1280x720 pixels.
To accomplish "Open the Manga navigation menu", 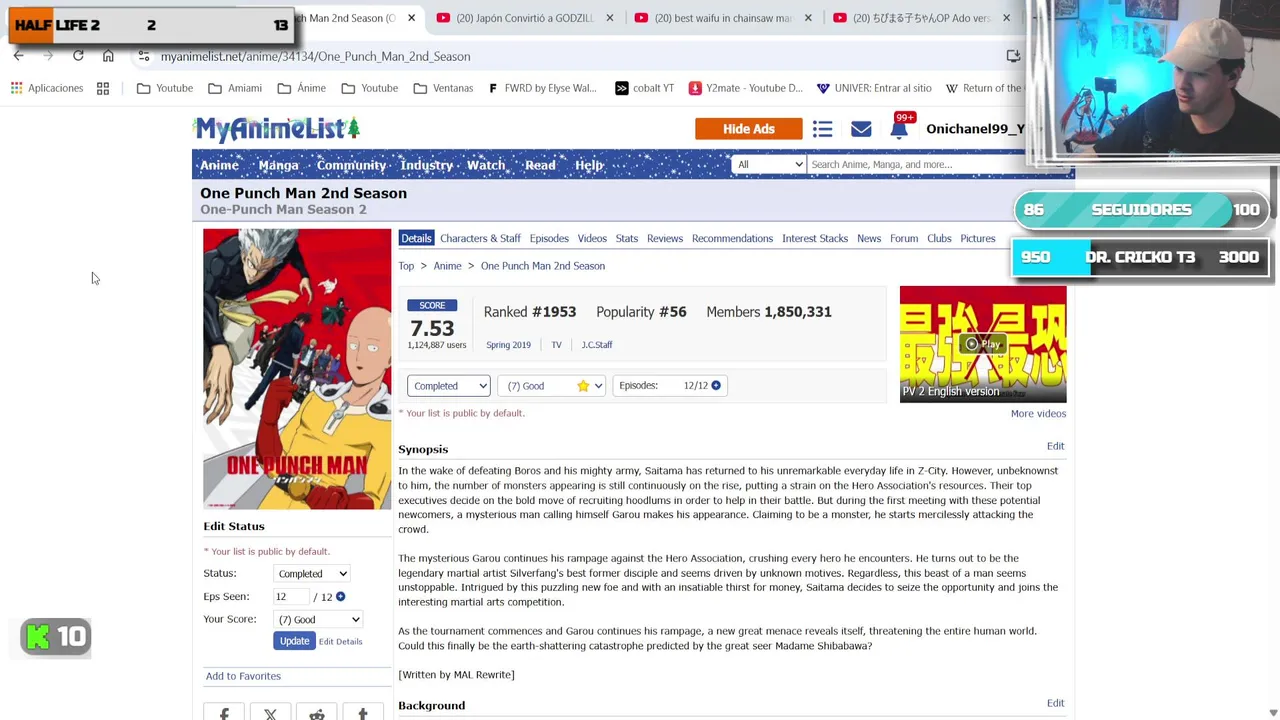I will click(278, 165).
